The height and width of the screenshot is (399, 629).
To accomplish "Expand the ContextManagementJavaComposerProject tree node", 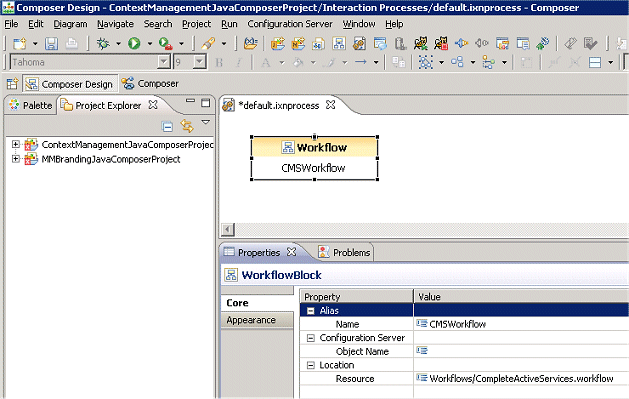I will (16, 144).
